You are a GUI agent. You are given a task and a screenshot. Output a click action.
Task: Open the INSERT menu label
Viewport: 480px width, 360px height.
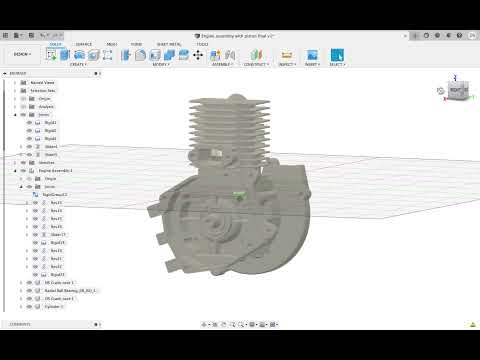point(312,64)
